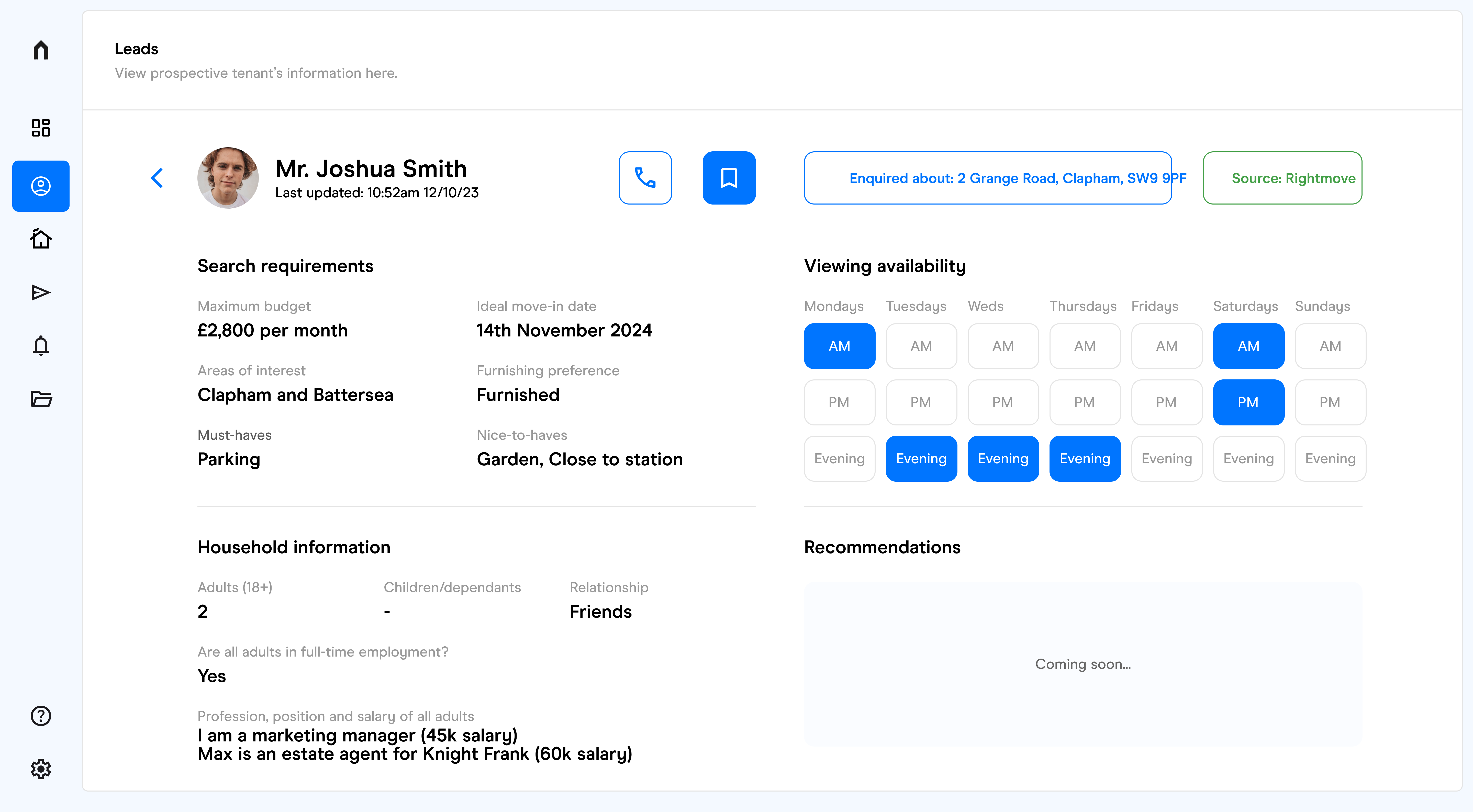Open the settings gear icon

pos(41,769)
